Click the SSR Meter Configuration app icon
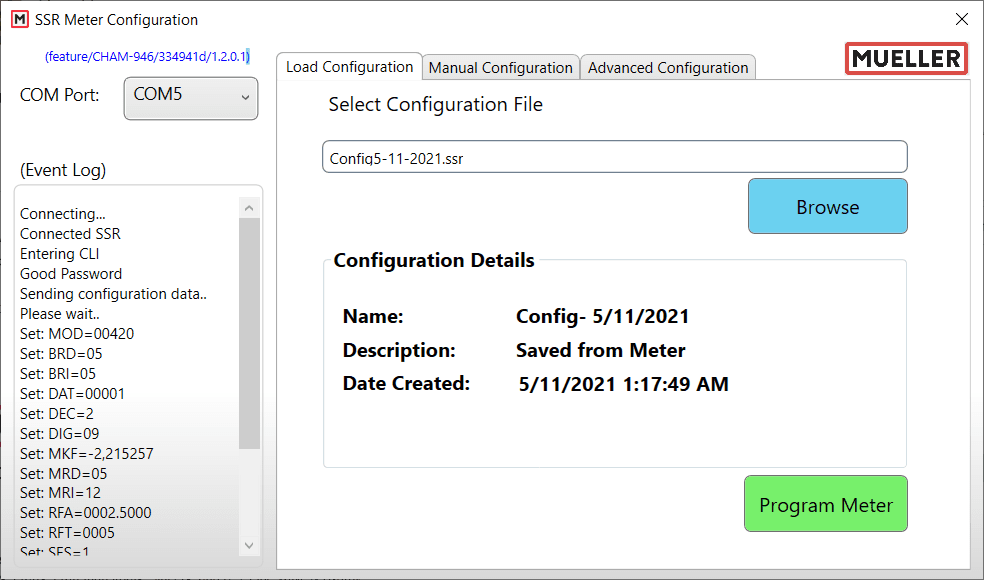This screenshot has width=984, height=580. (x=19, y=19)
